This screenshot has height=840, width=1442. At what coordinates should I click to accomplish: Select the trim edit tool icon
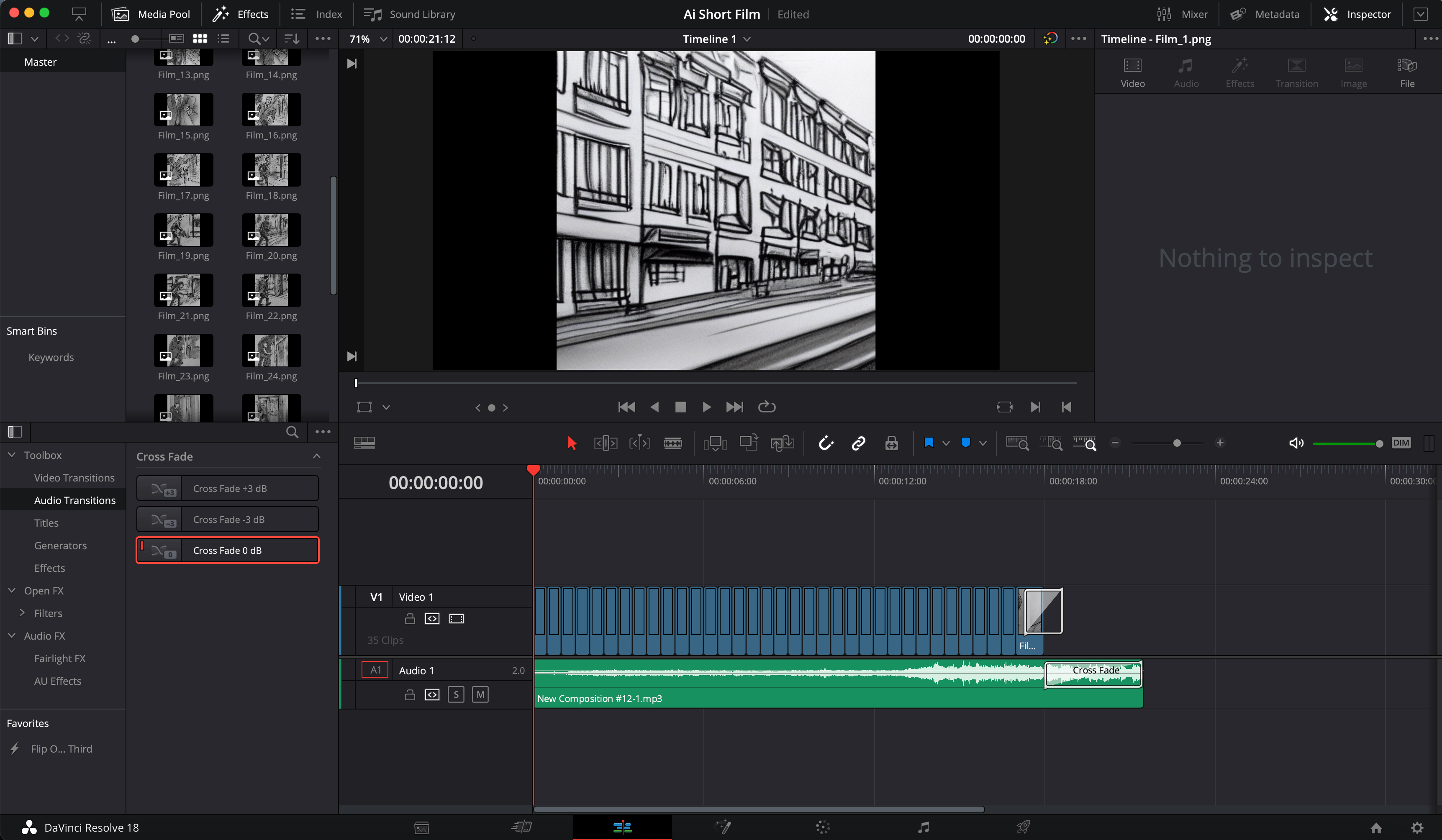click(x=605, y=443)
